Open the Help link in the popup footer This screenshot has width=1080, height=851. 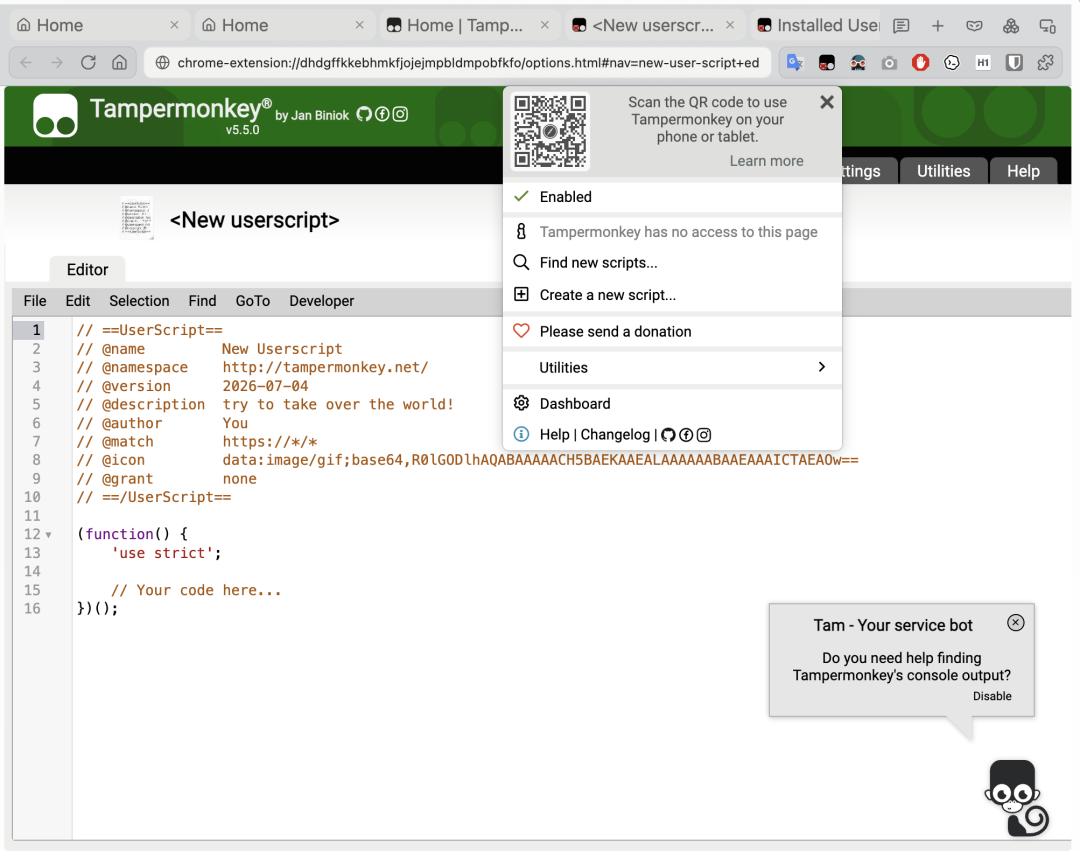pos(554,434)
